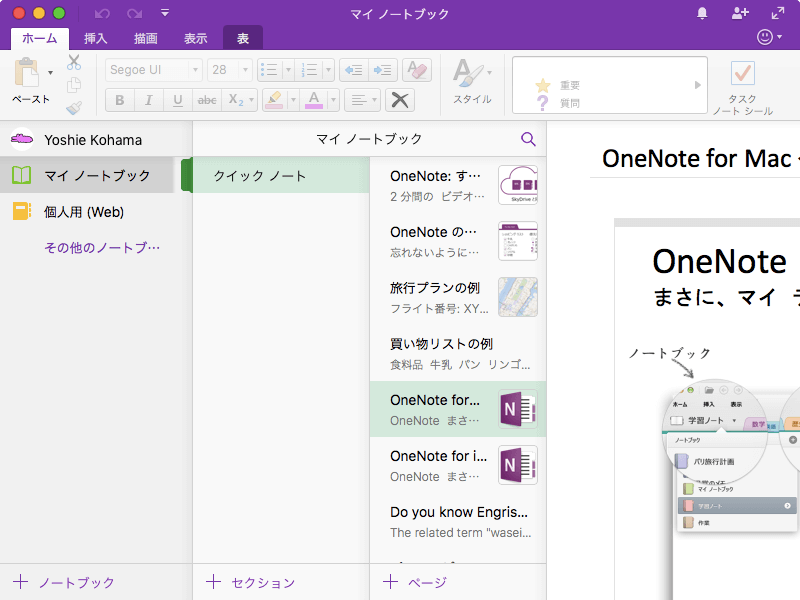Click the paragraph alignment icon
The width and height of the screenshot is (800, 600).
(x=359, y=100)
